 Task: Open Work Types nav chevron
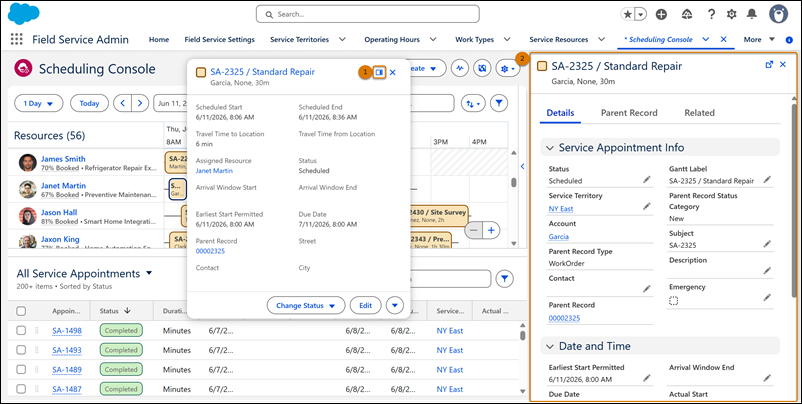pyautogui.click(x=507, y=39)
